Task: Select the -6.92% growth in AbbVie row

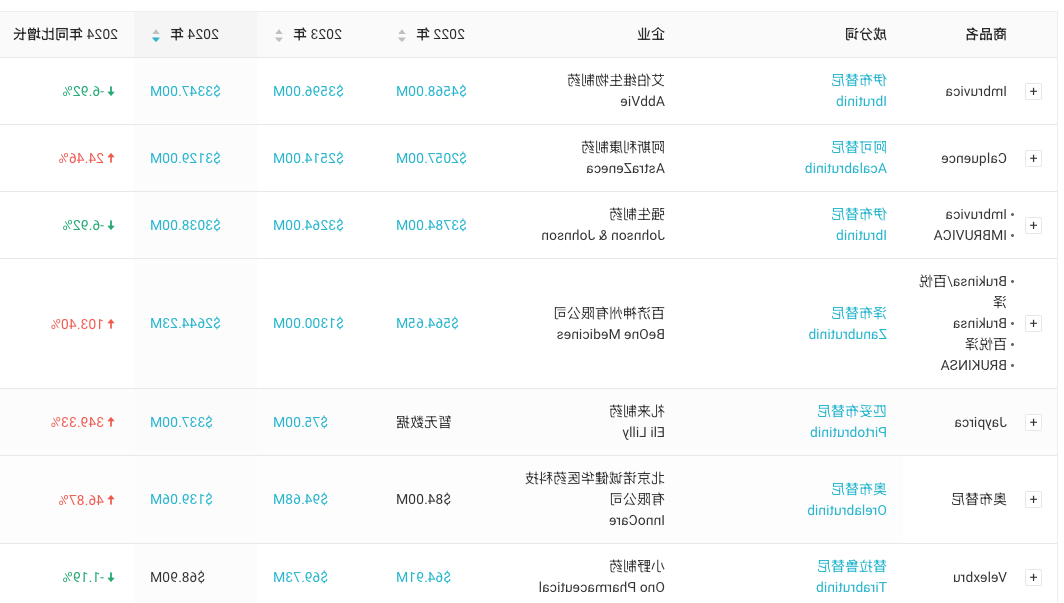Action: point(89,92)
